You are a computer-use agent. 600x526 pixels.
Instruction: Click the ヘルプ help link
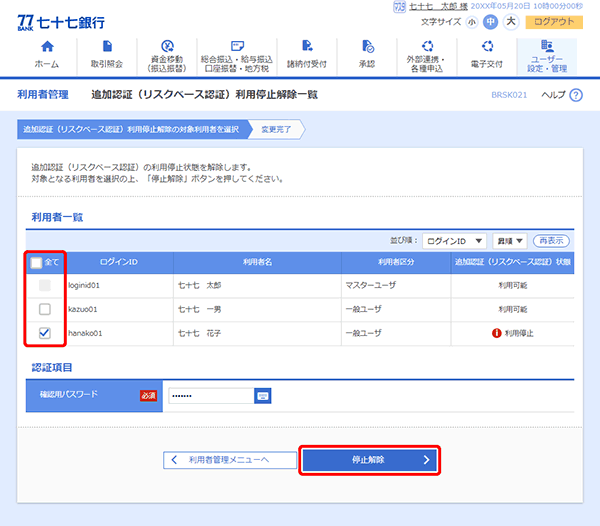pos(553,95)
